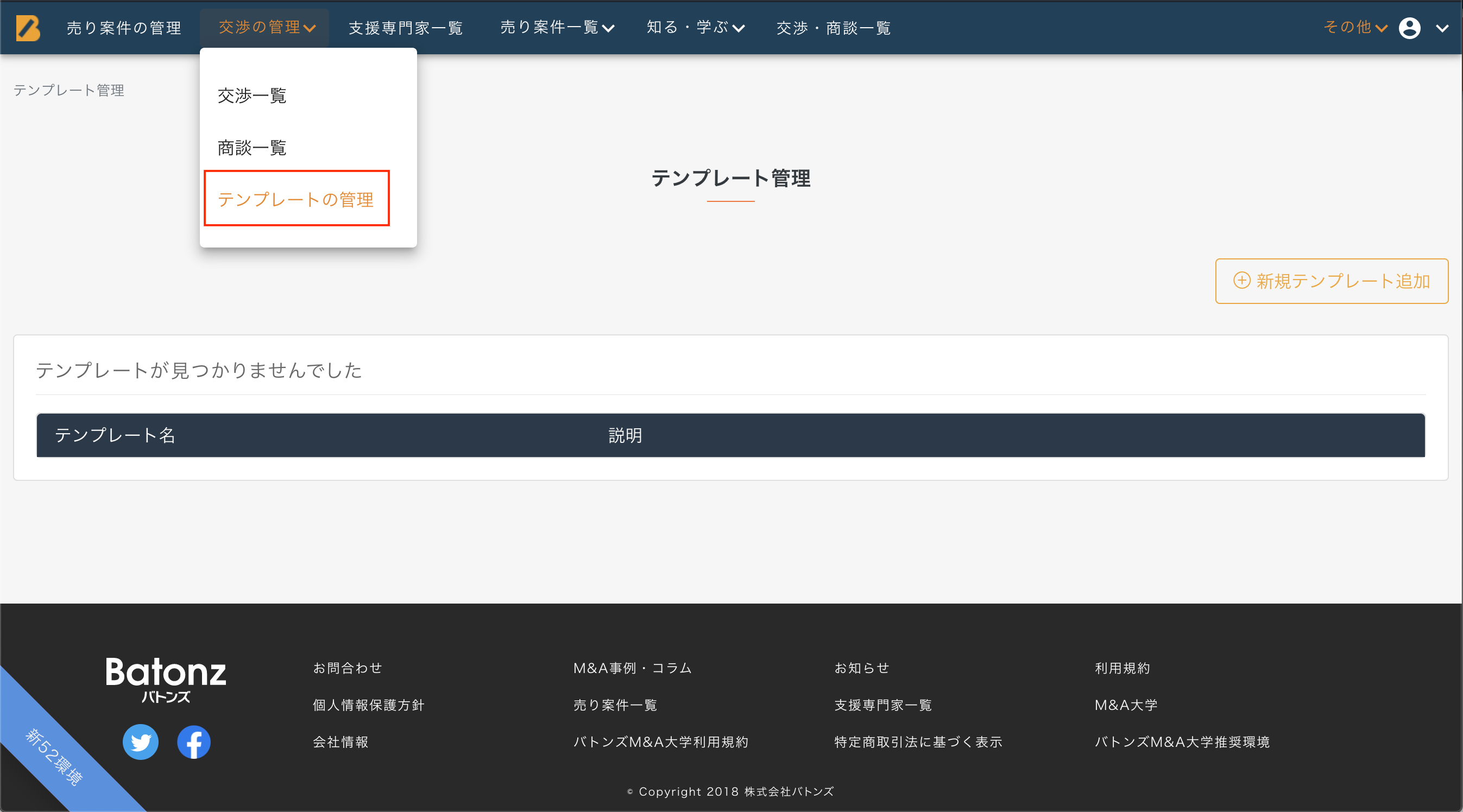Click the Copyright 2018 株式会社バトンズ text

pos(731,791)
